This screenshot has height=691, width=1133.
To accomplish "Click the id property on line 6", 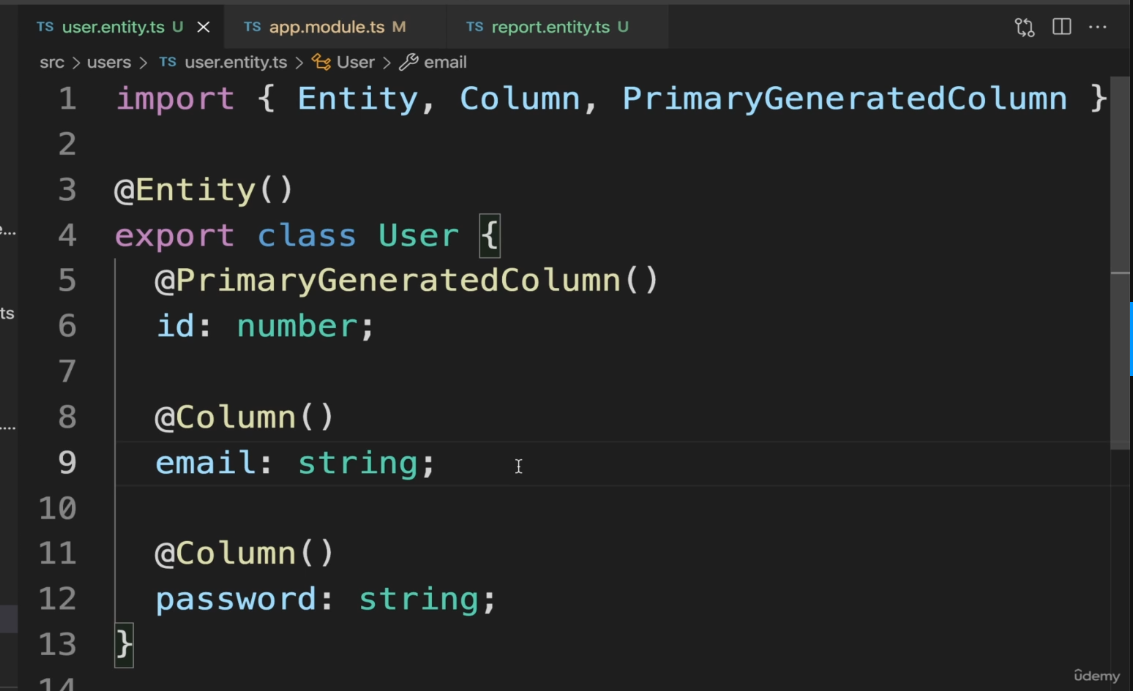I will (176, 326).
